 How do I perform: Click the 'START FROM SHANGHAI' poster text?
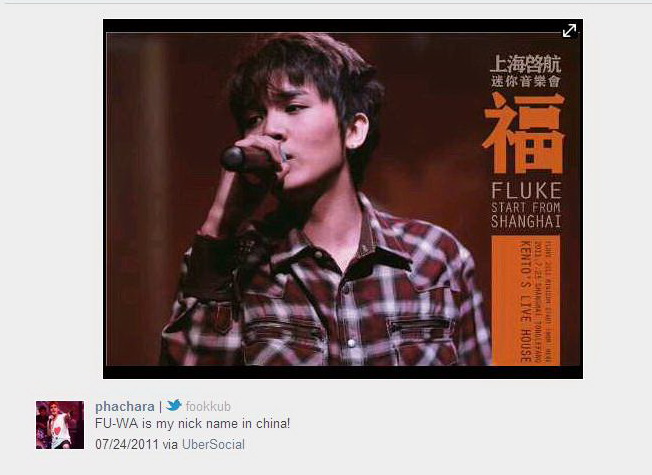tap(526, 215)
